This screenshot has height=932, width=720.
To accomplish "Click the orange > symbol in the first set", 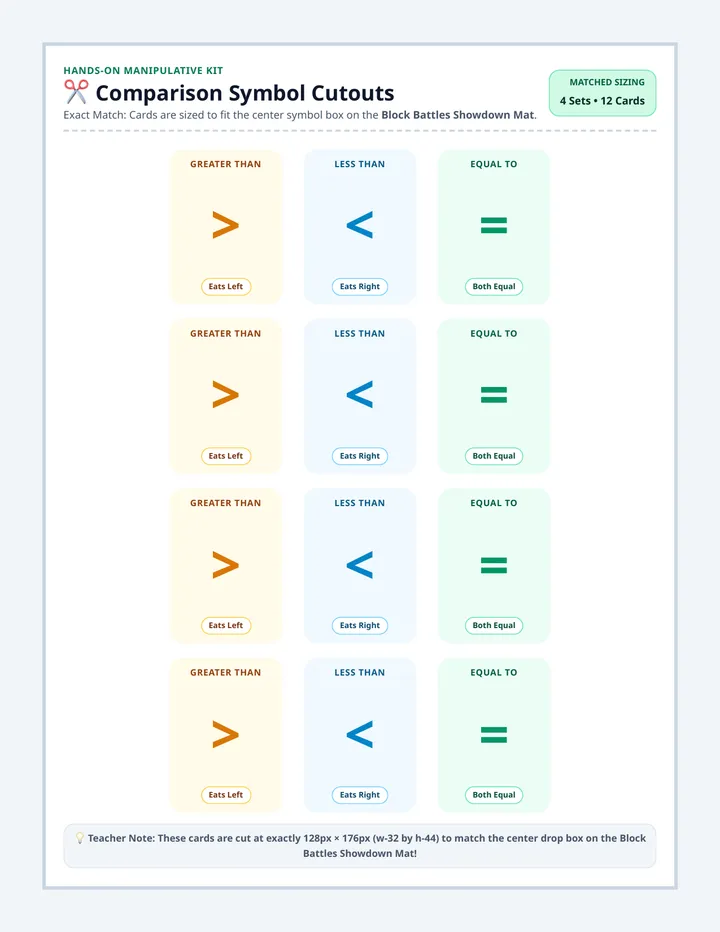I will coord(225,225).
